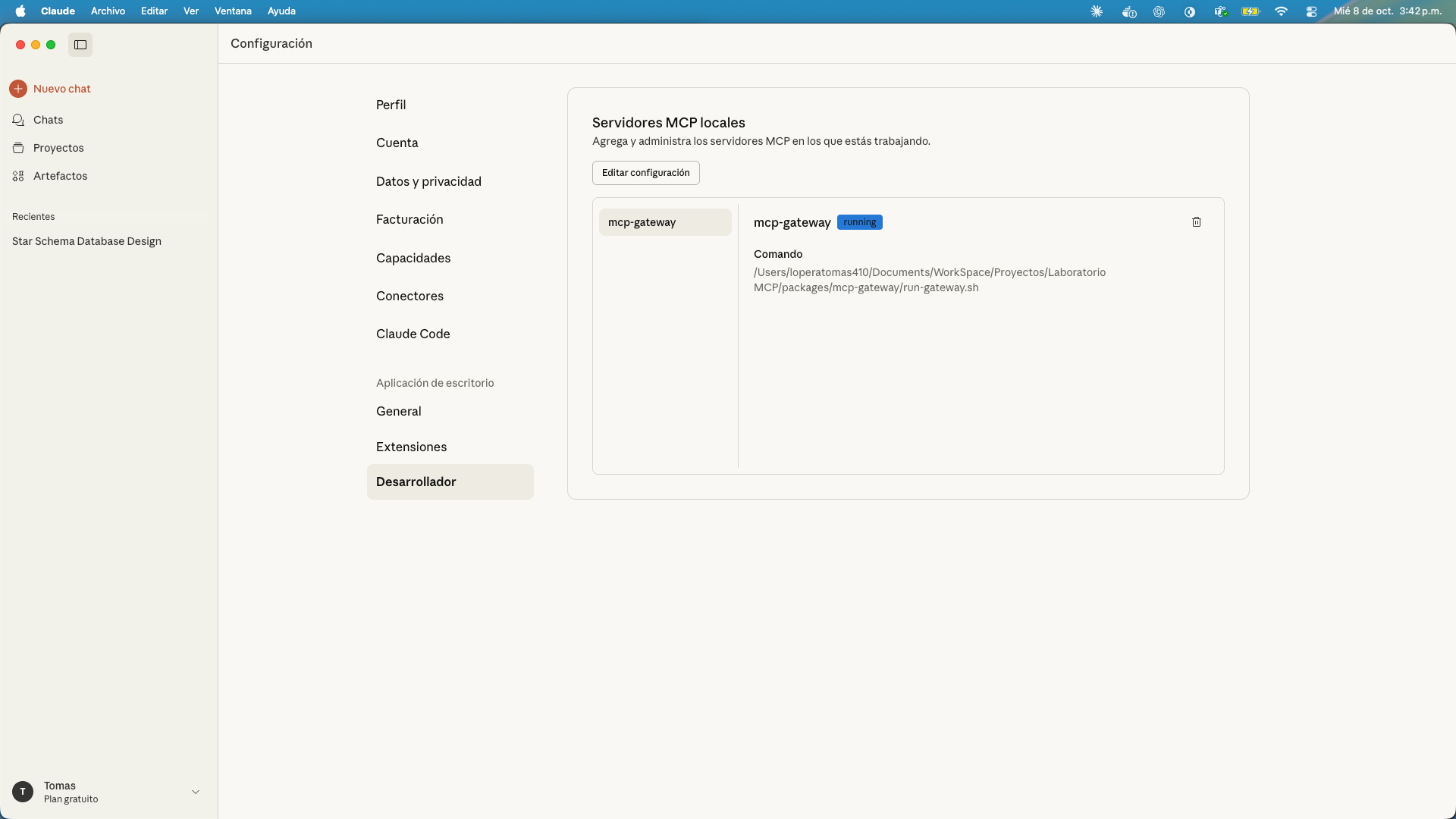The height and width of the screenshot is (819, 1456).
Task: Click the Editar configuración button
Action: tap(646, 173)
